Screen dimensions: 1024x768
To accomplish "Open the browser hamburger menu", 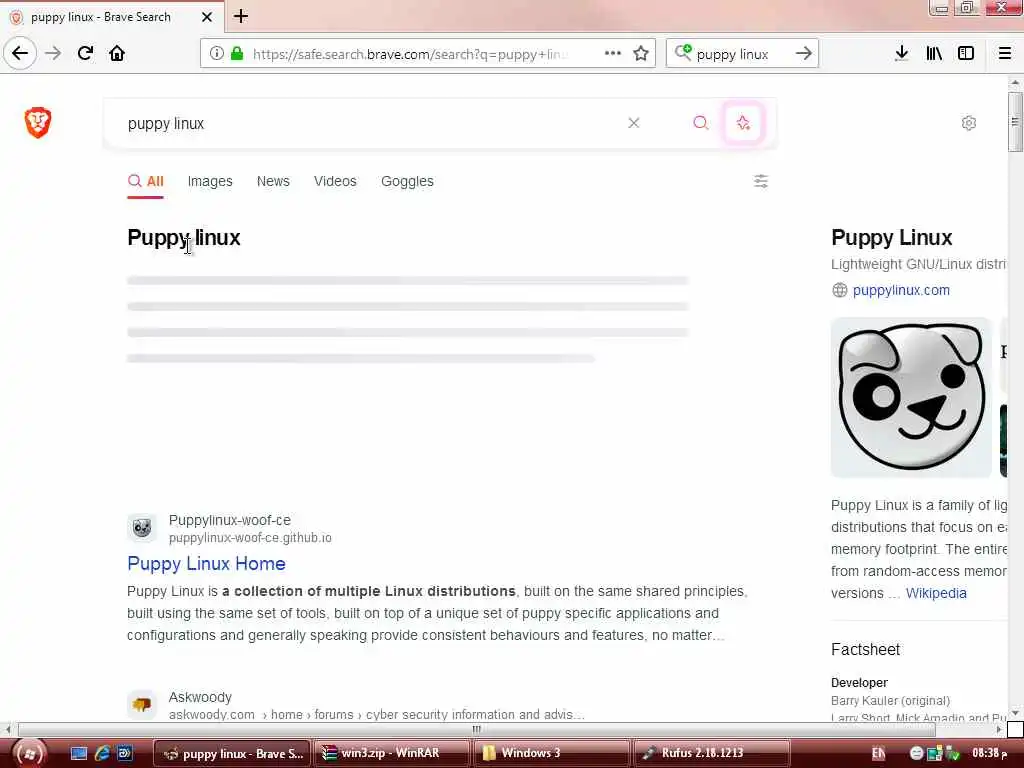I will coord(1004,53).
